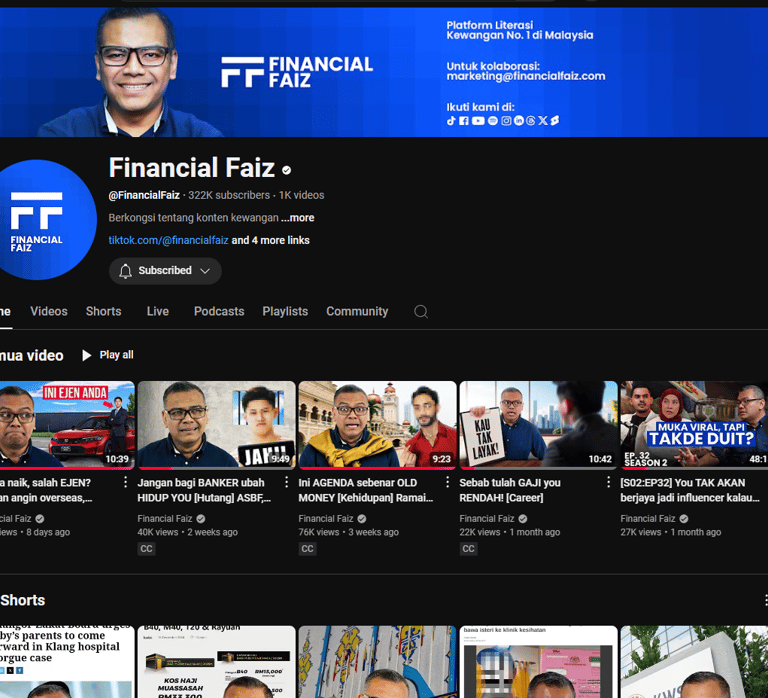Click the '76K views • 3 weeks ago' text
This screenshot has width=768, height=698.
click(348, 532)
